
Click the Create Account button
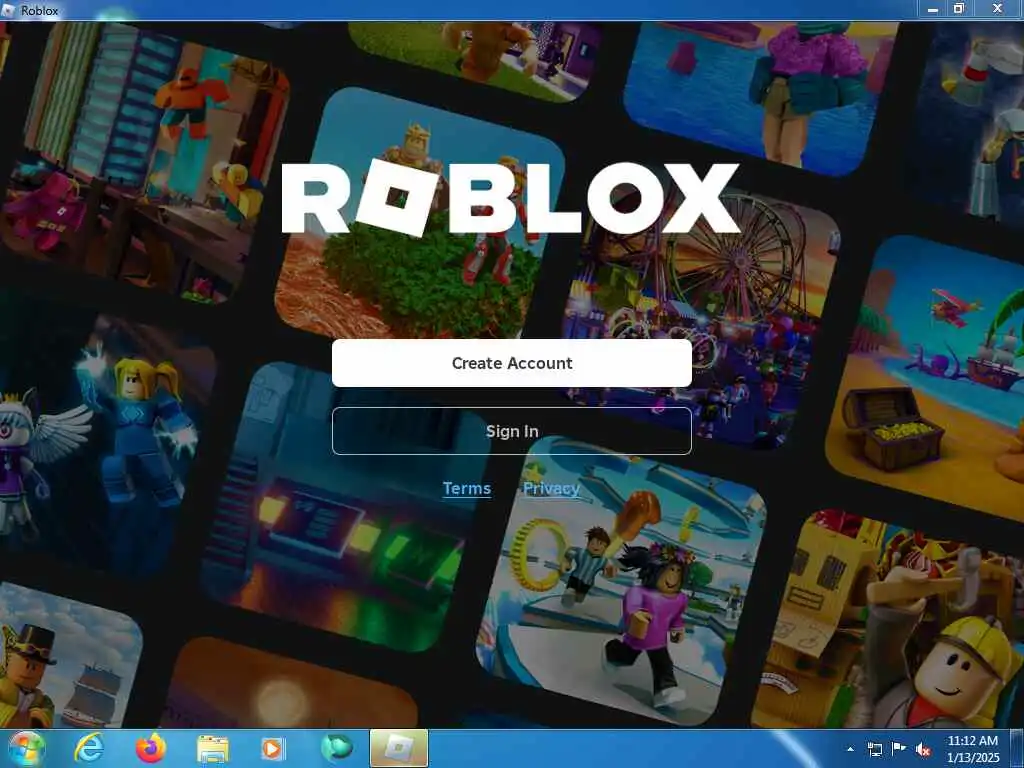pos(511,363)
